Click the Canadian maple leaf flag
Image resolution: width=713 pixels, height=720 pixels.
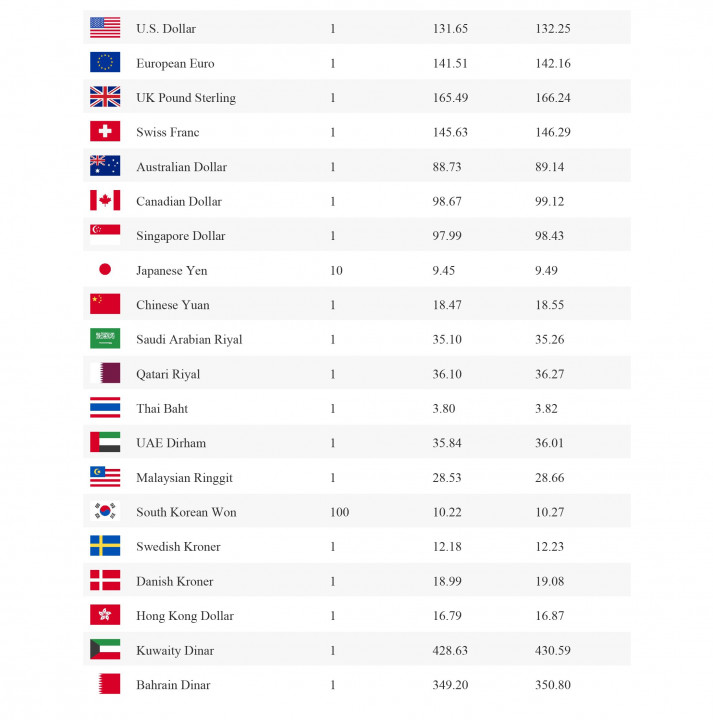click(105, 200)
